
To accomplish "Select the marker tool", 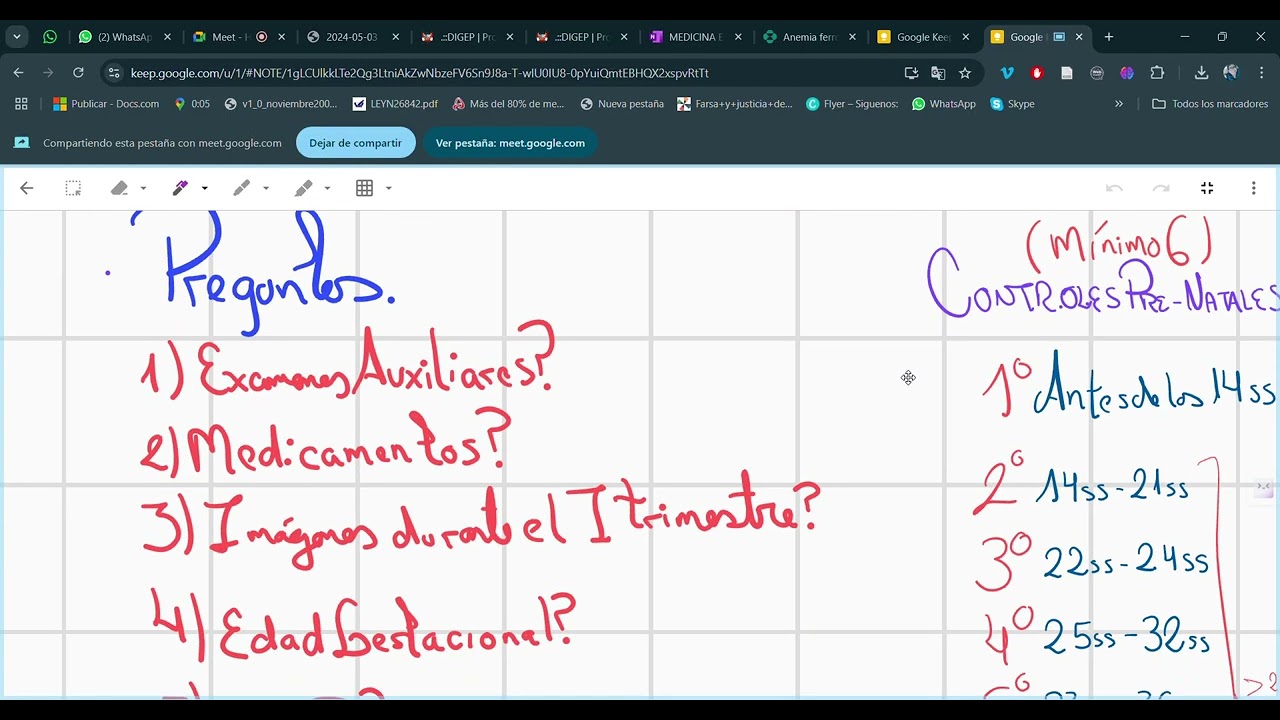I will click(241, 188).
